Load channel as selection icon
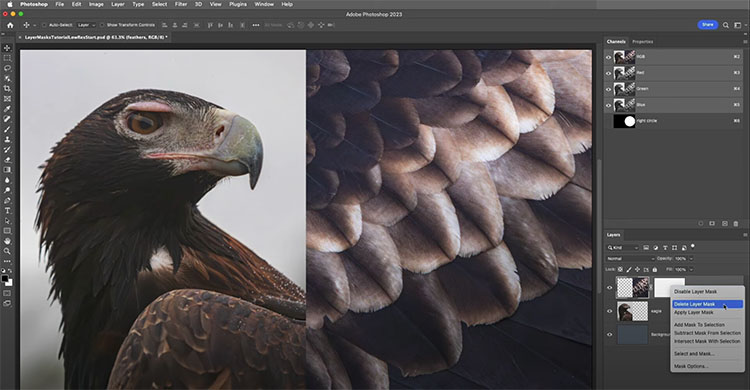The height and width of the screenshot is (390, 750). pyautogui.click(x=701, y=223)
